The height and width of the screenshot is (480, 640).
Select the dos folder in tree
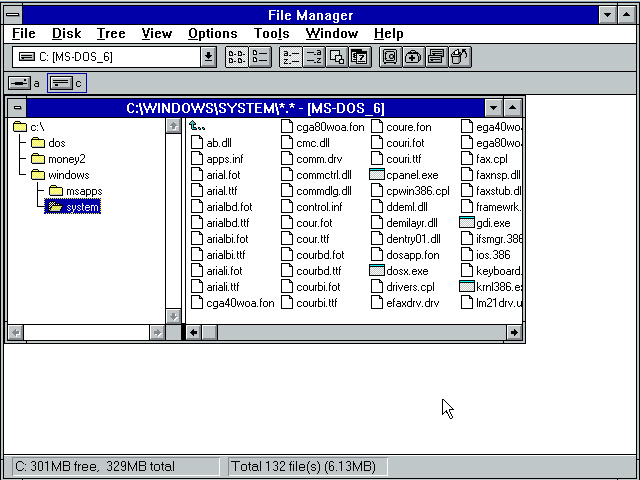[48, 143]
